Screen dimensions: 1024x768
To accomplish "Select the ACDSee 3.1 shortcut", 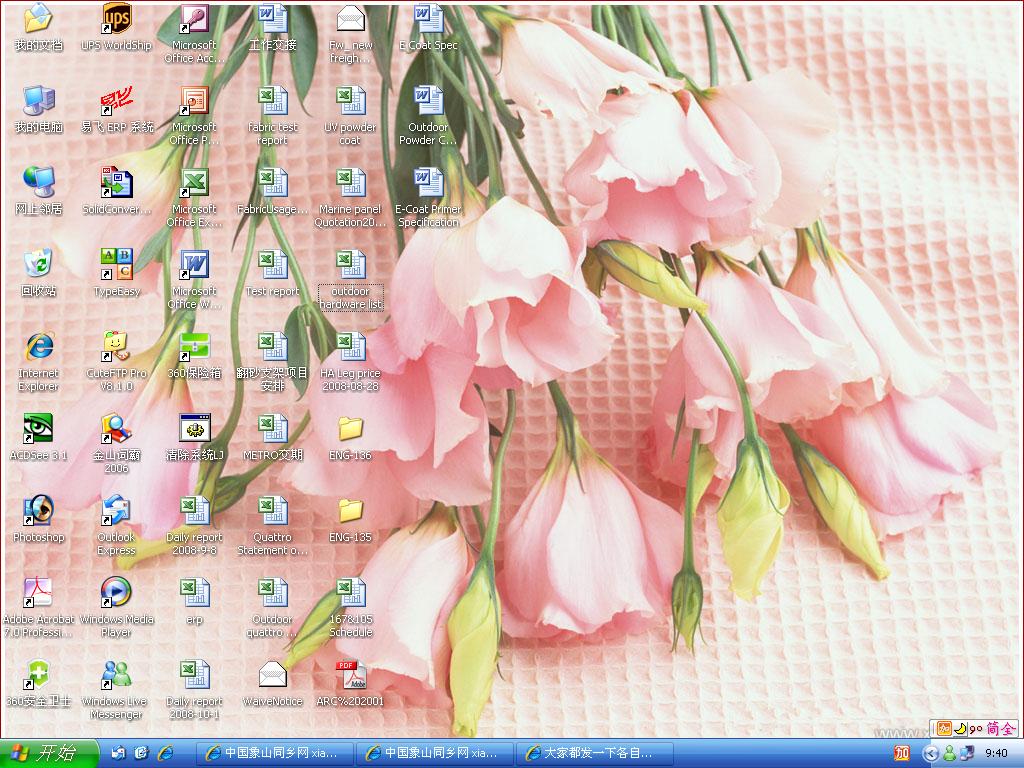I will pyautogui.click(x=39, y=437).
